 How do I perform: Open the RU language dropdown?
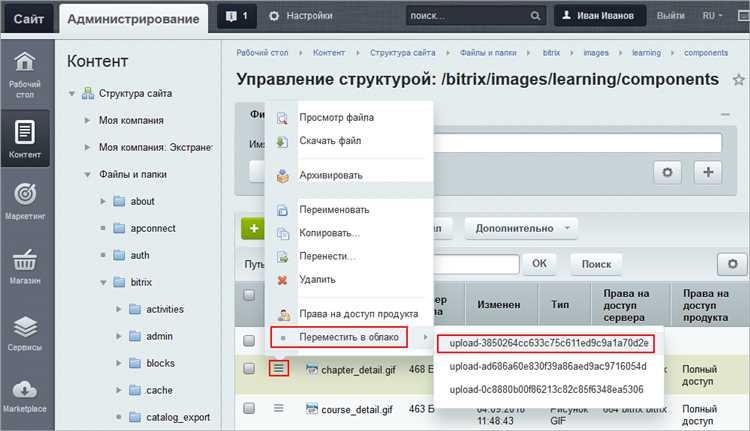[712, 16]
